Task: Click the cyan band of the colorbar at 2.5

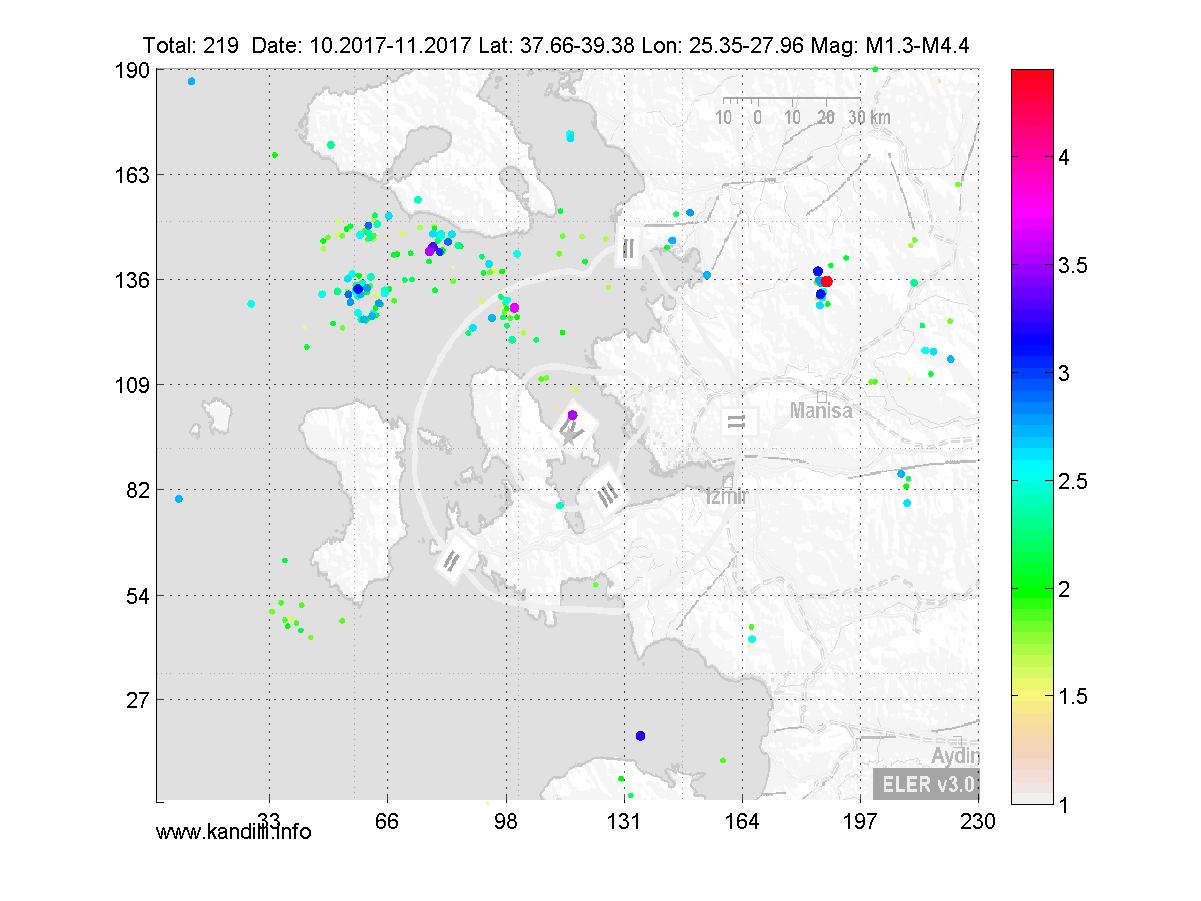Action: tap(1033, 480)
